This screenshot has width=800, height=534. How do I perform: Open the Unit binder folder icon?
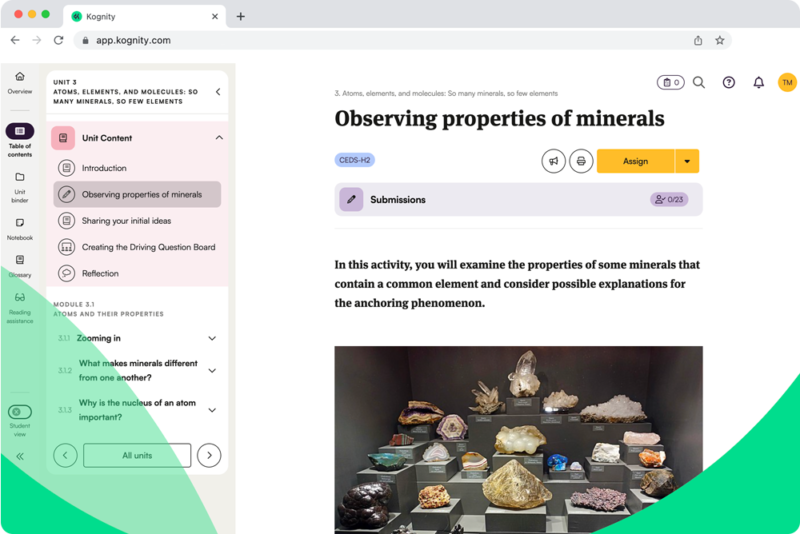20,178
